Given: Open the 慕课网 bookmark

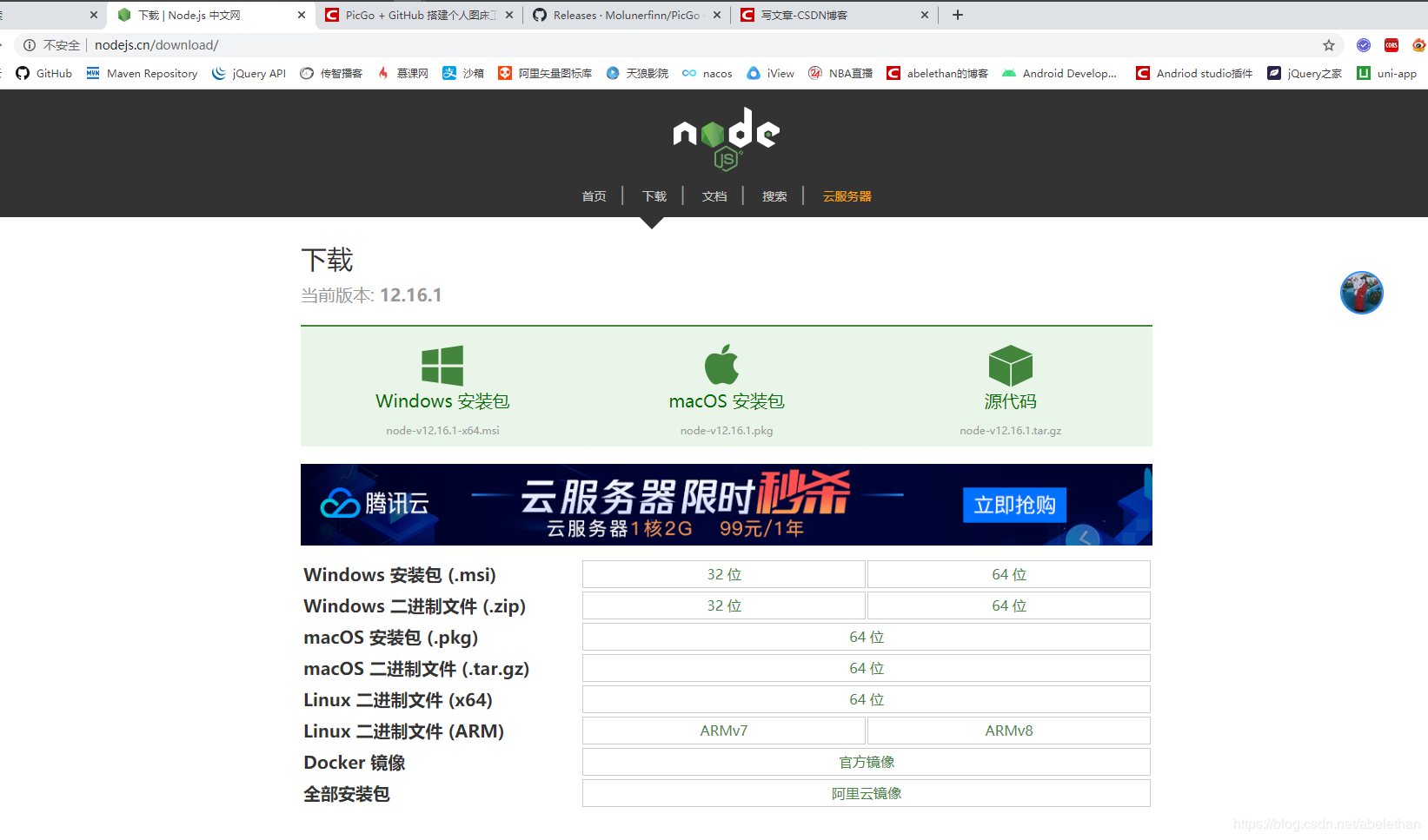Looking at the screenshot, I should [x=403, y=73].
